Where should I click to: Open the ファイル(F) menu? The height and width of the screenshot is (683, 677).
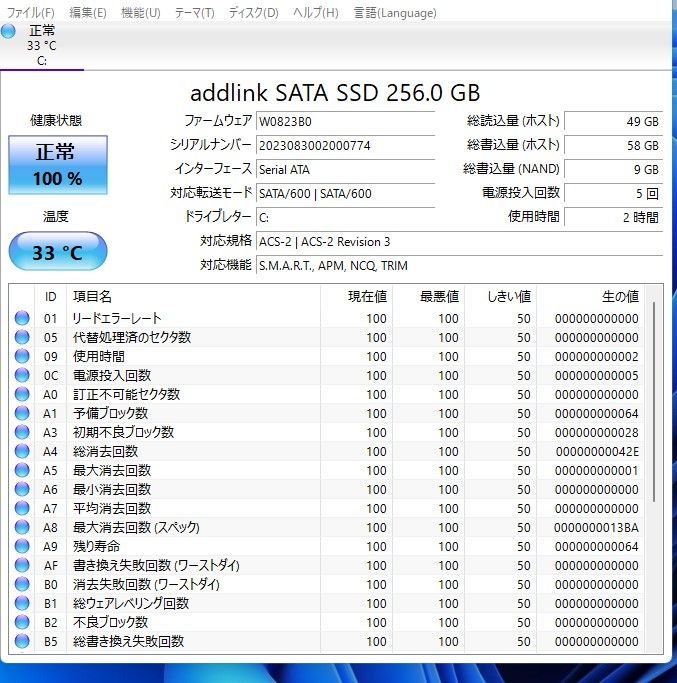30,13
